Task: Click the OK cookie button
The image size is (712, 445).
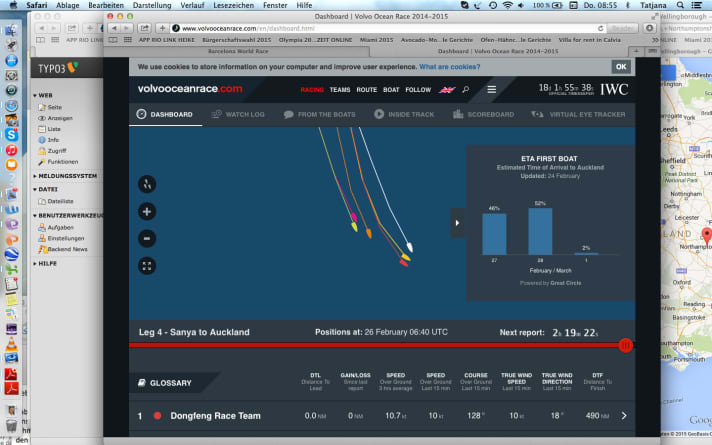Action: click(x=621, y=67)
